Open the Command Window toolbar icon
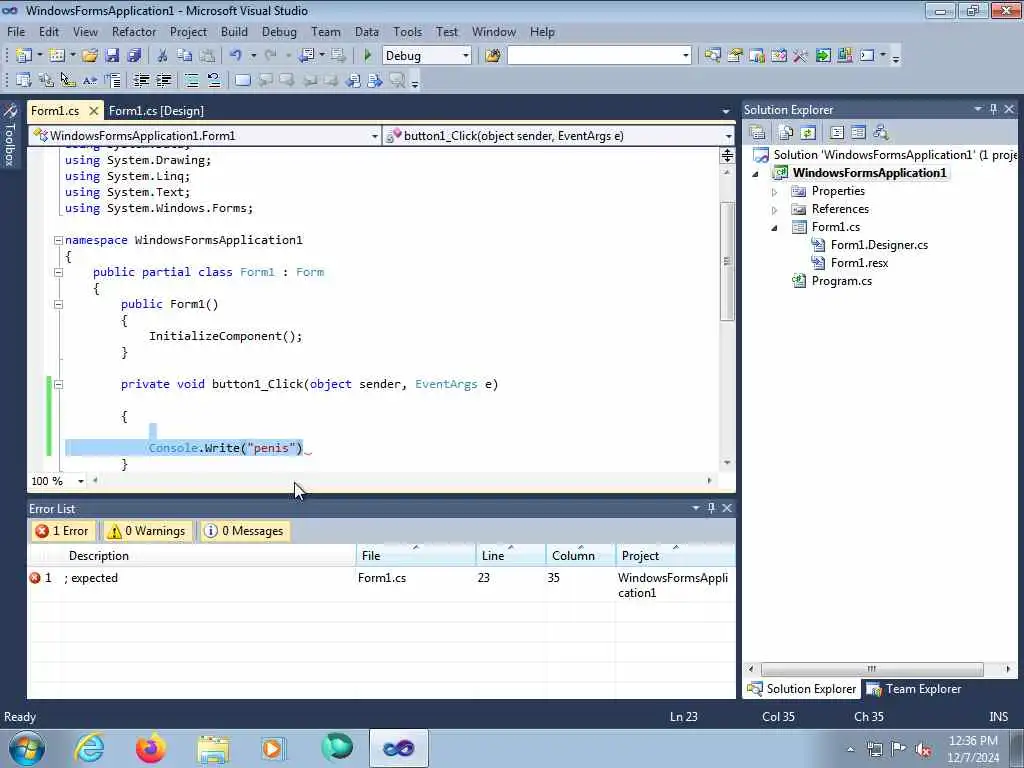Viewport: 1024px width, 768px height. 867,56
